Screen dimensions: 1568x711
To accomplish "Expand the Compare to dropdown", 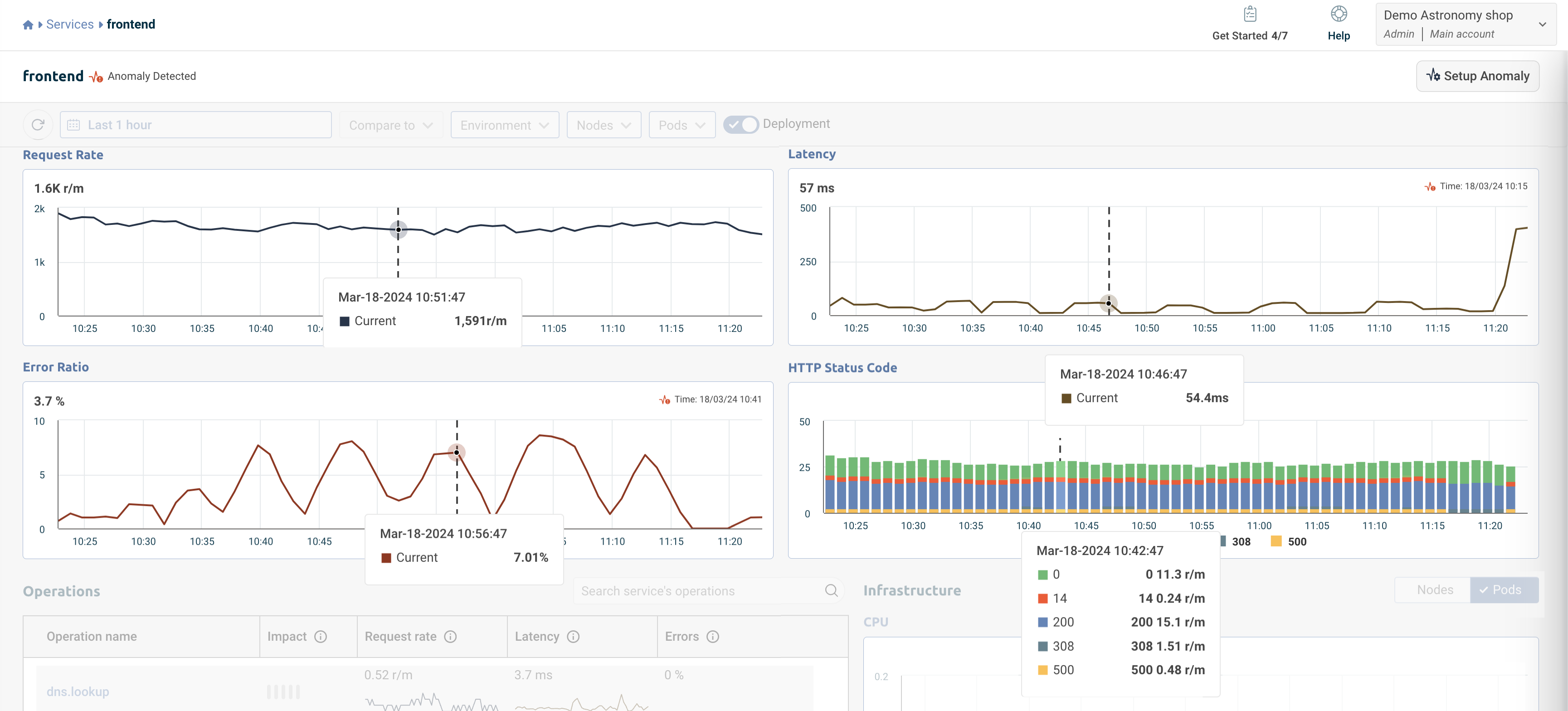I will coord(391,125).
